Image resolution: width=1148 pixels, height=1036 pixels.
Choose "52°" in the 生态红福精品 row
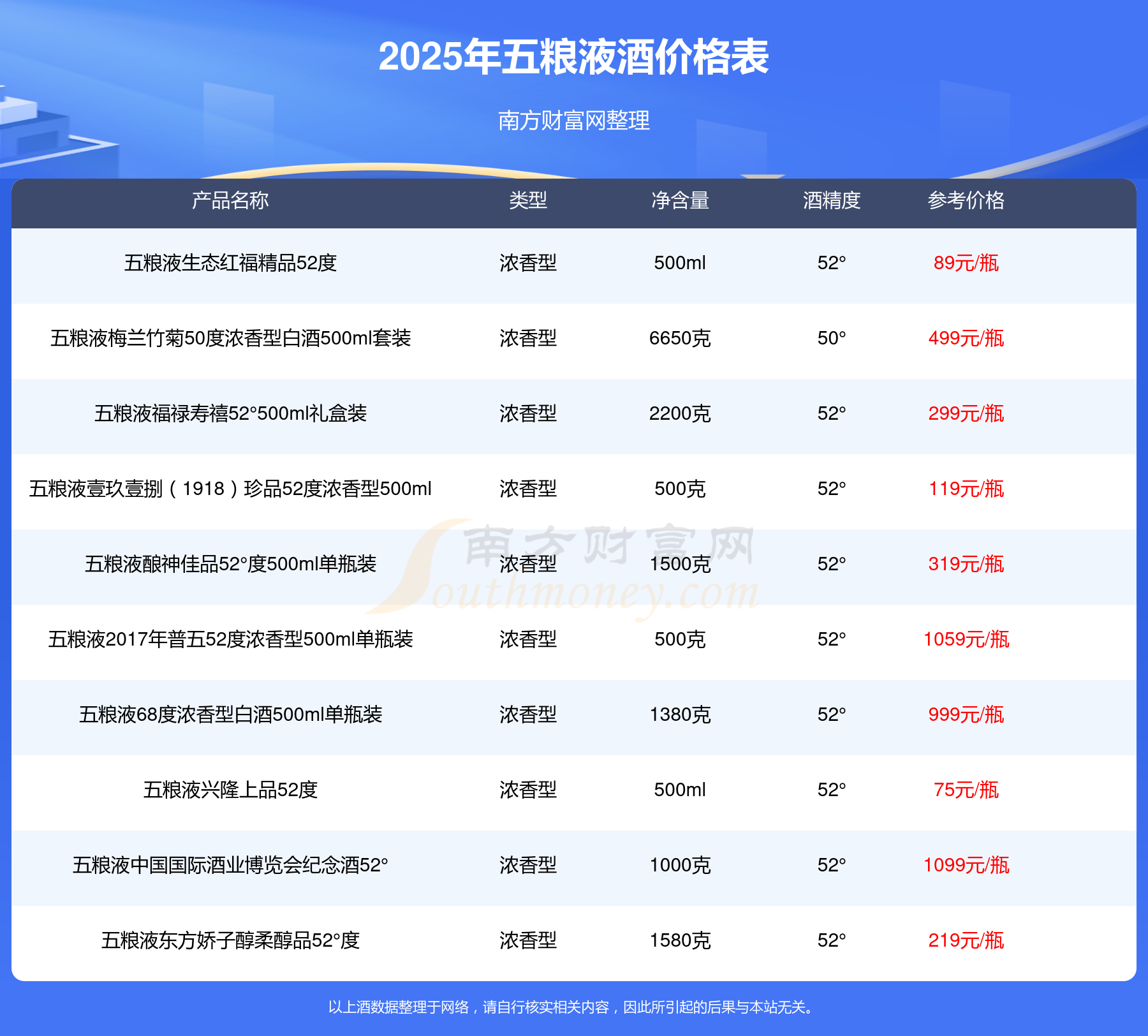(832, 263)
